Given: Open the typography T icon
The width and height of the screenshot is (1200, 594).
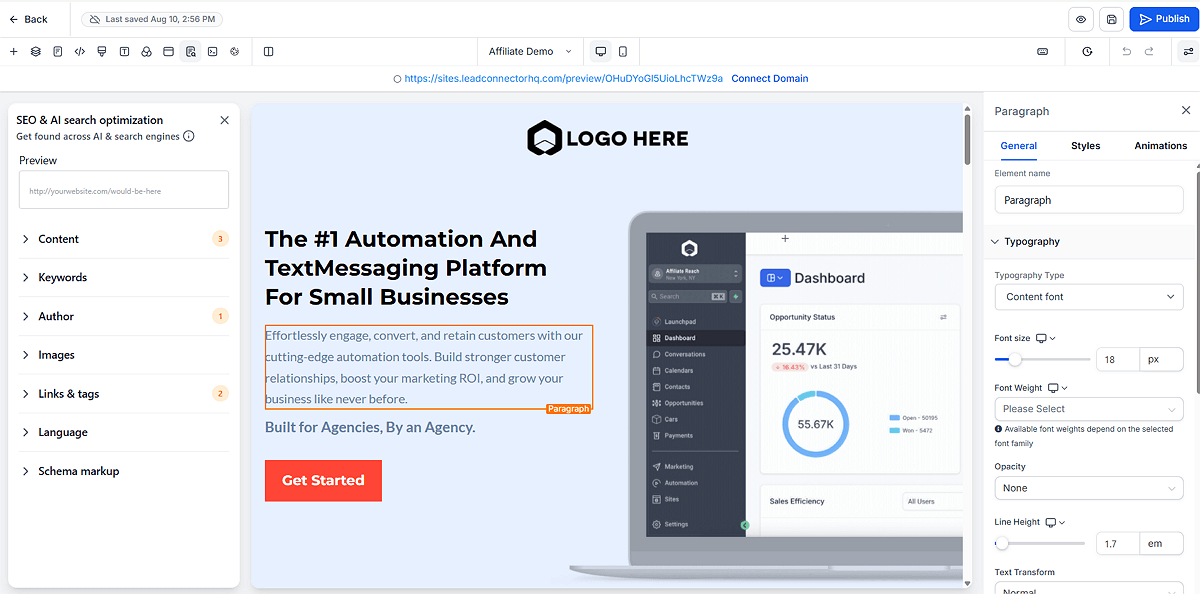Looking at the screenshot, I should (x=124, y=51).
